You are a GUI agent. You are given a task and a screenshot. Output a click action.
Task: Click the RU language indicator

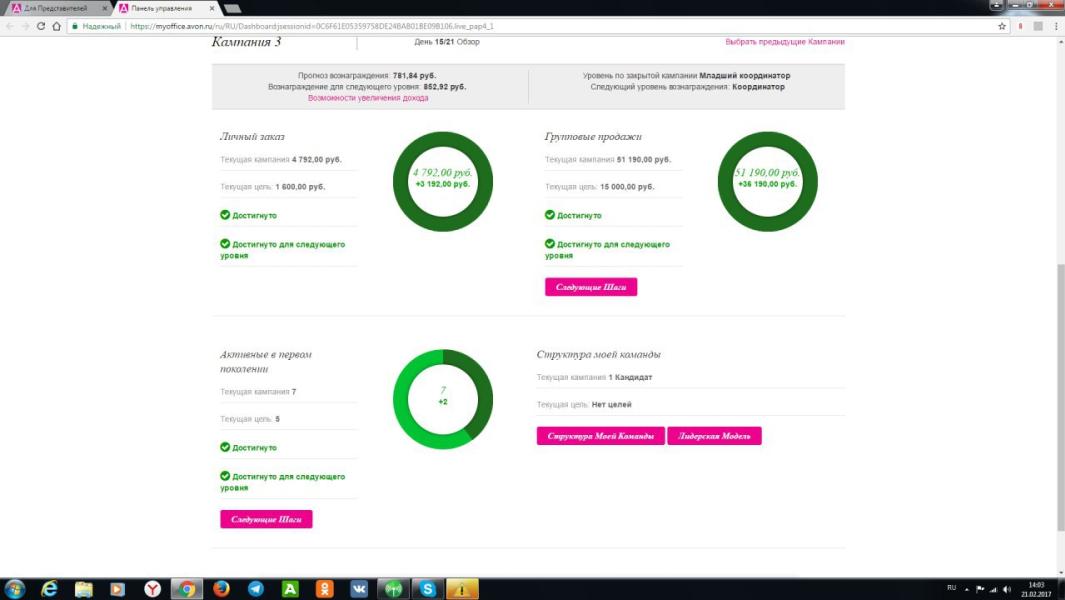[952, 588]
